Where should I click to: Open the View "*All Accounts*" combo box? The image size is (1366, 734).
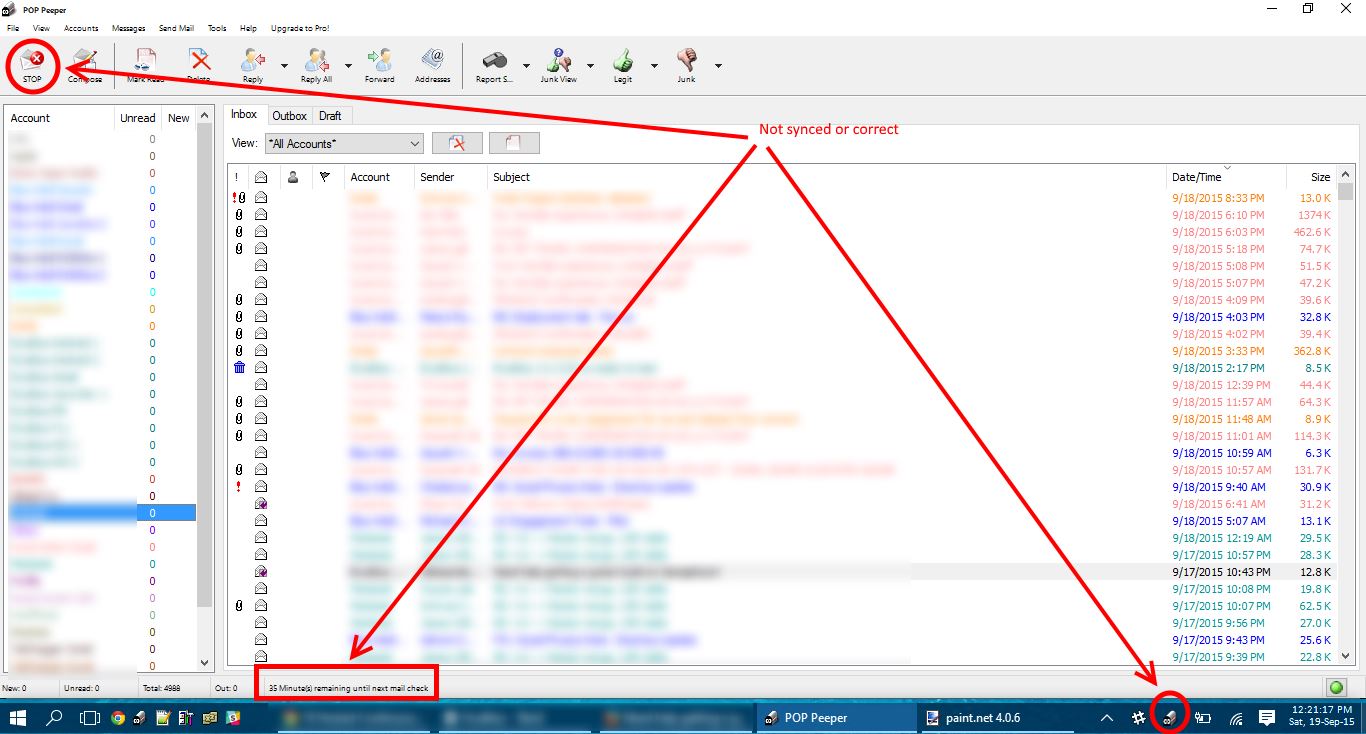click(344, 143)
